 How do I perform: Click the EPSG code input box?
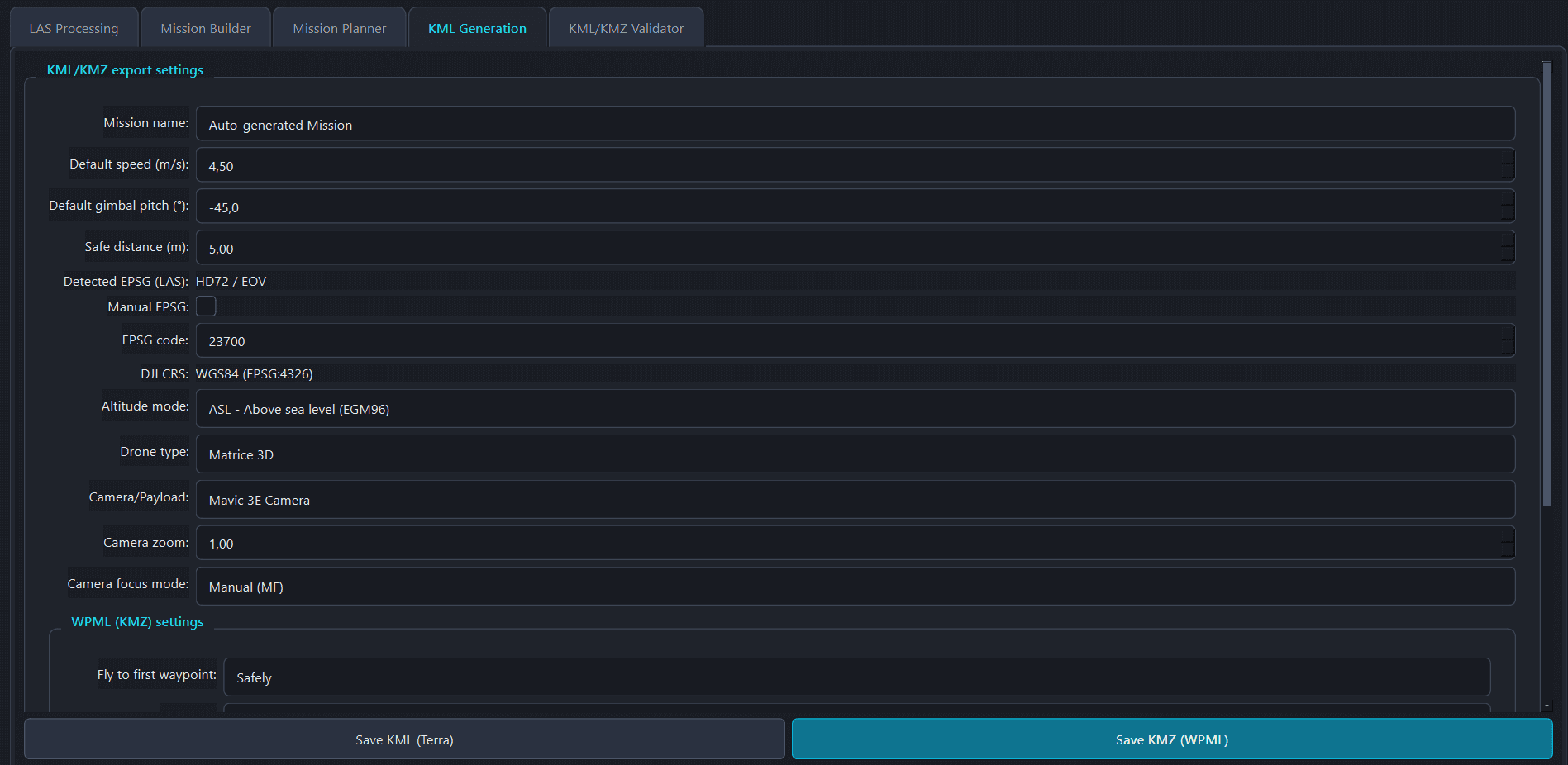coord(847,341)
